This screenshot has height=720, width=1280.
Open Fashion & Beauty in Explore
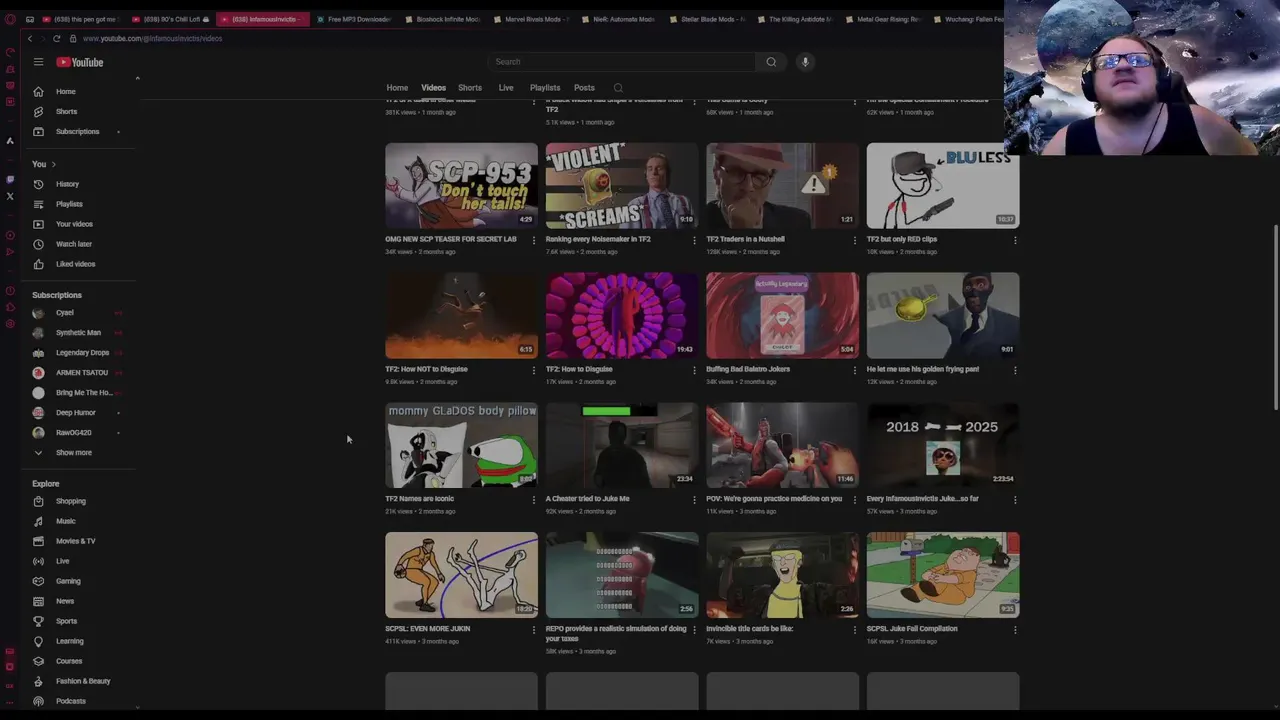point(84,681)
